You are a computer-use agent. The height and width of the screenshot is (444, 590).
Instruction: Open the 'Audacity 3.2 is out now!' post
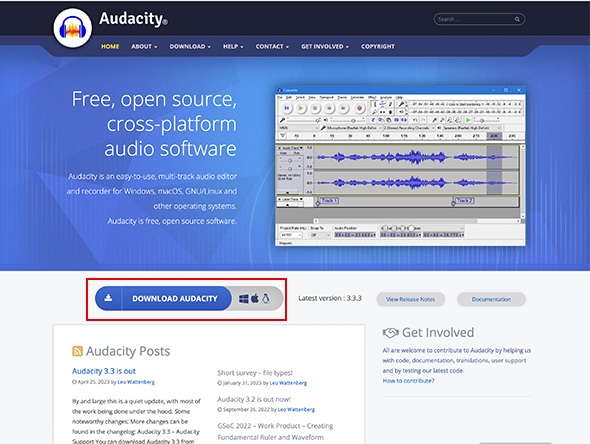pyautogui.click(x=254, y=399)
